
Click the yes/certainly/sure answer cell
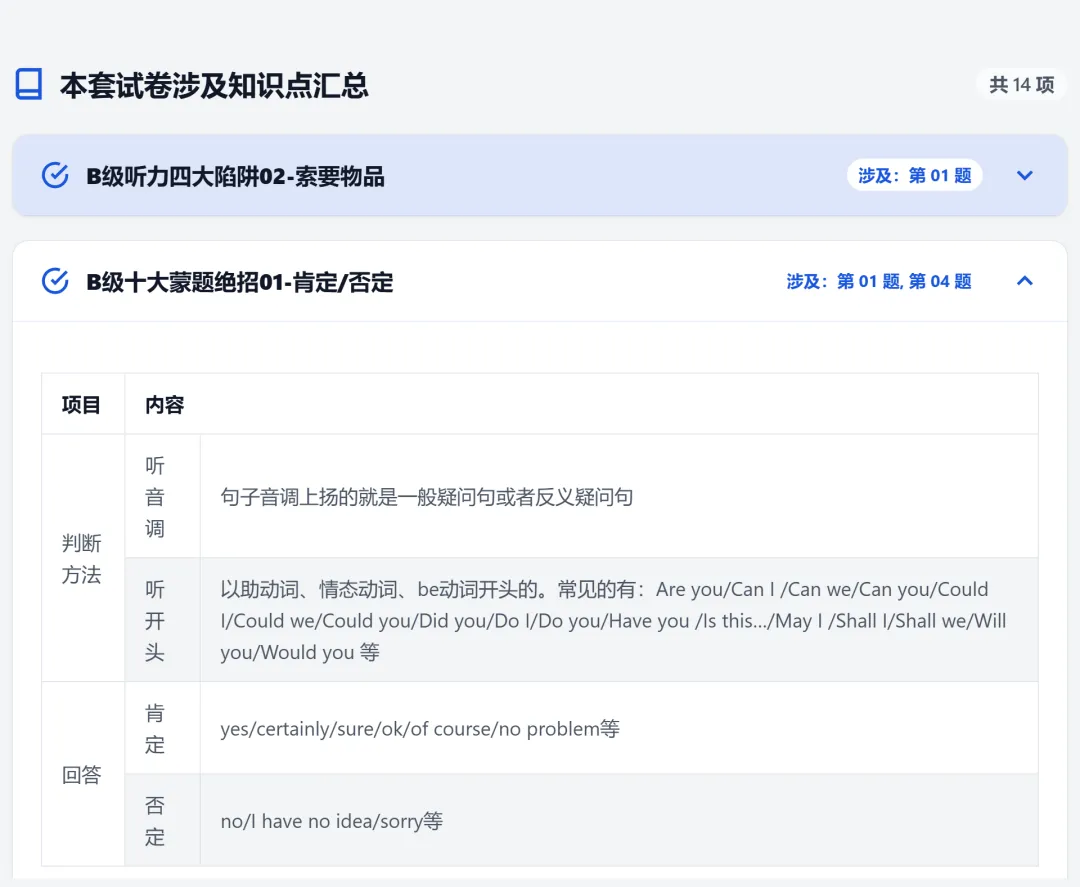point(619,729)
